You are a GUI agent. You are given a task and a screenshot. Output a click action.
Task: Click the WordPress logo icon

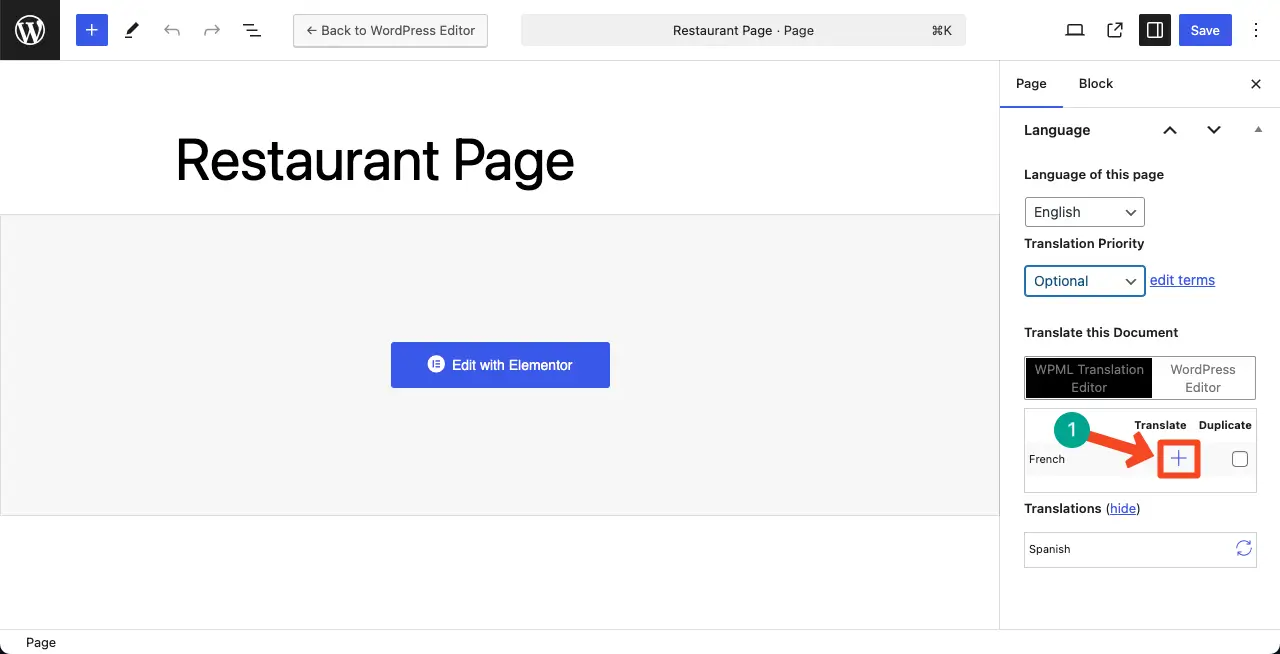point(30,30)
